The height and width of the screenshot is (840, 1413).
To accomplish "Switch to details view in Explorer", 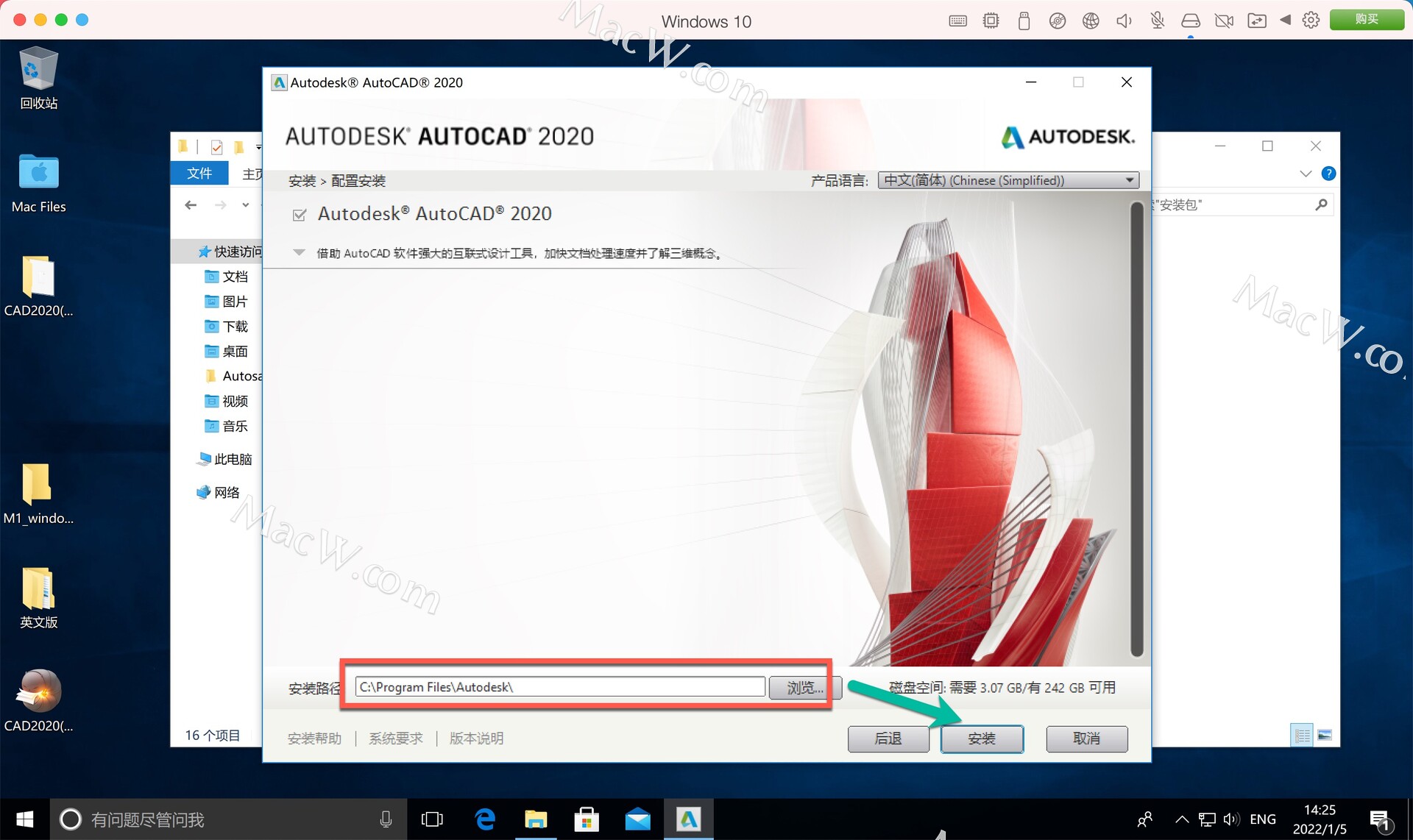I will [x=1302, y=735].
